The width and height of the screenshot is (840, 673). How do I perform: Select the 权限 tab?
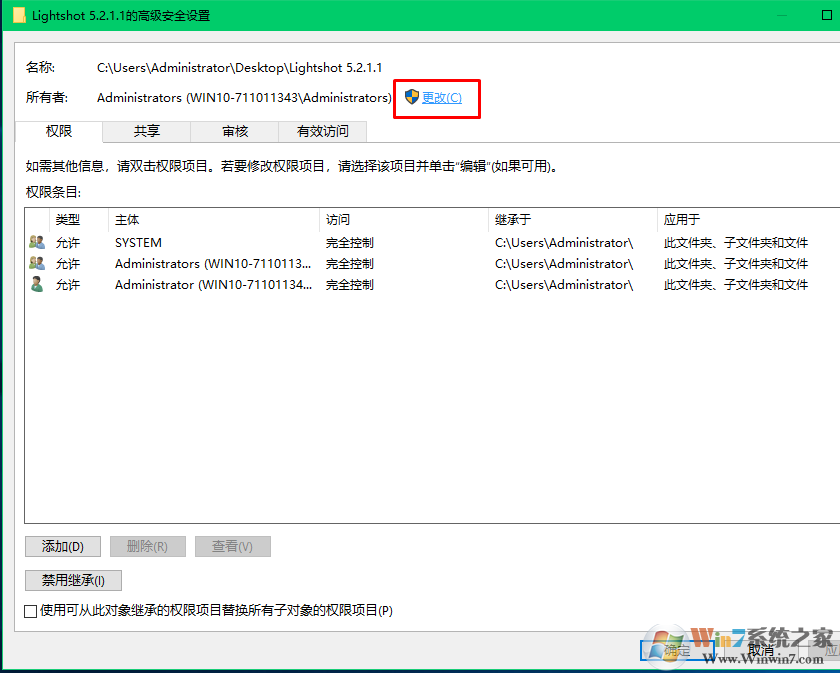58,131
